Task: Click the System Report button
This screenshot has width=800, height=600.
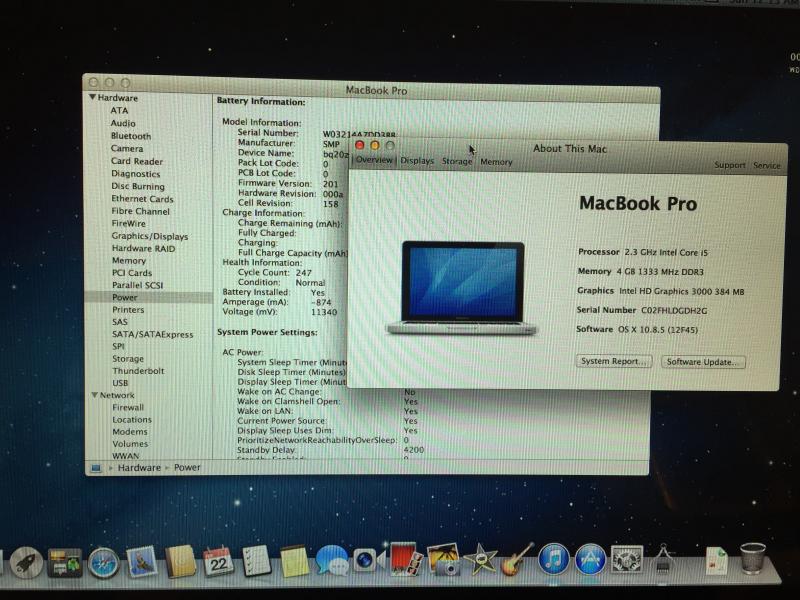Action: tap(614, 361)
